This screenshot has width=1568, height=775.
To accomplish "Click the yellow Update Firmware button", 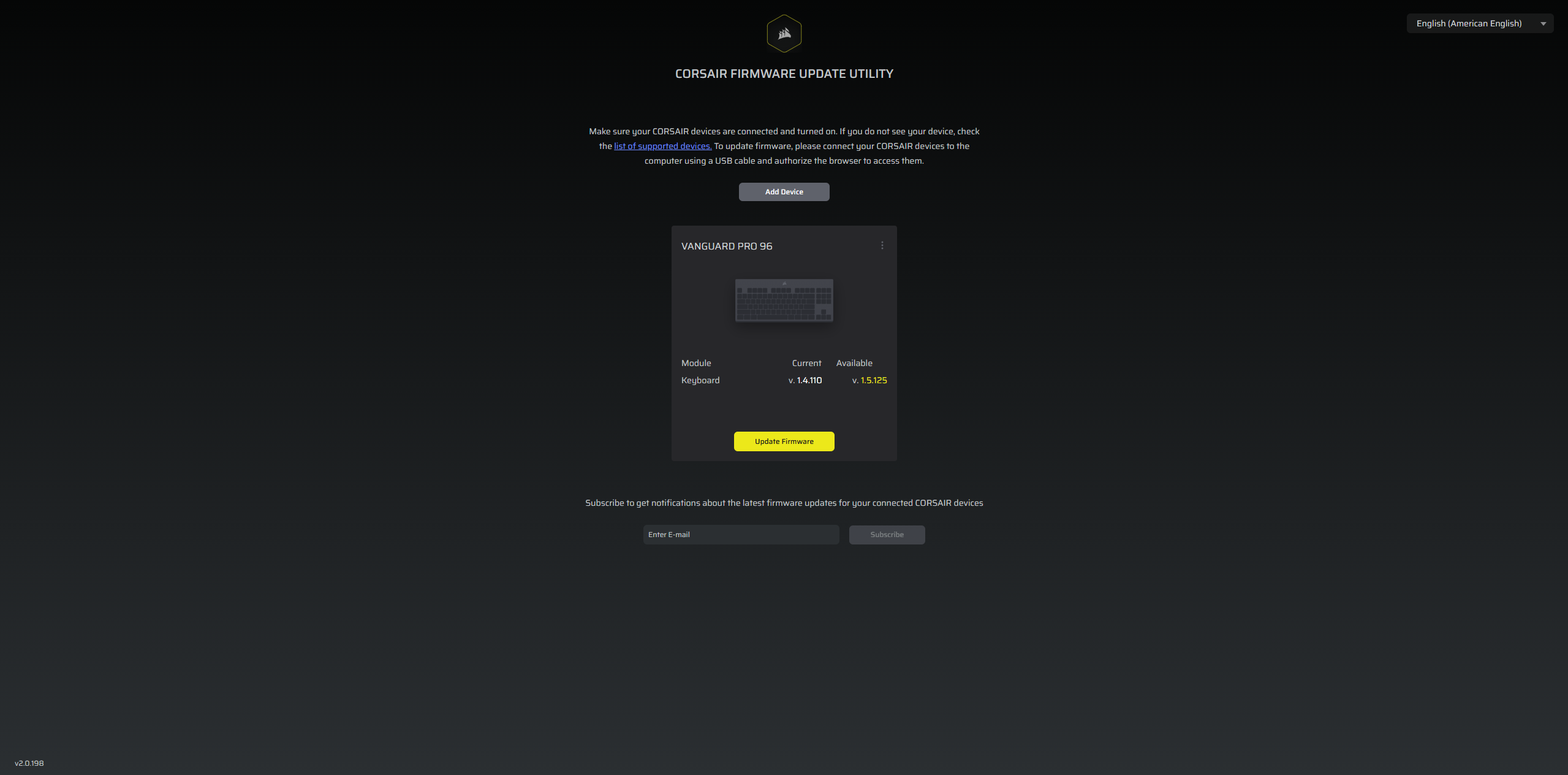I will (784, 441).
